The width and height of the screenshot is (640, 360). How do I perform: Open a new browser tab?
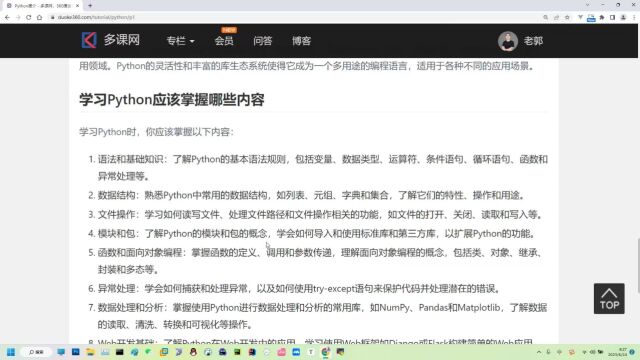(x=90, y=5)
